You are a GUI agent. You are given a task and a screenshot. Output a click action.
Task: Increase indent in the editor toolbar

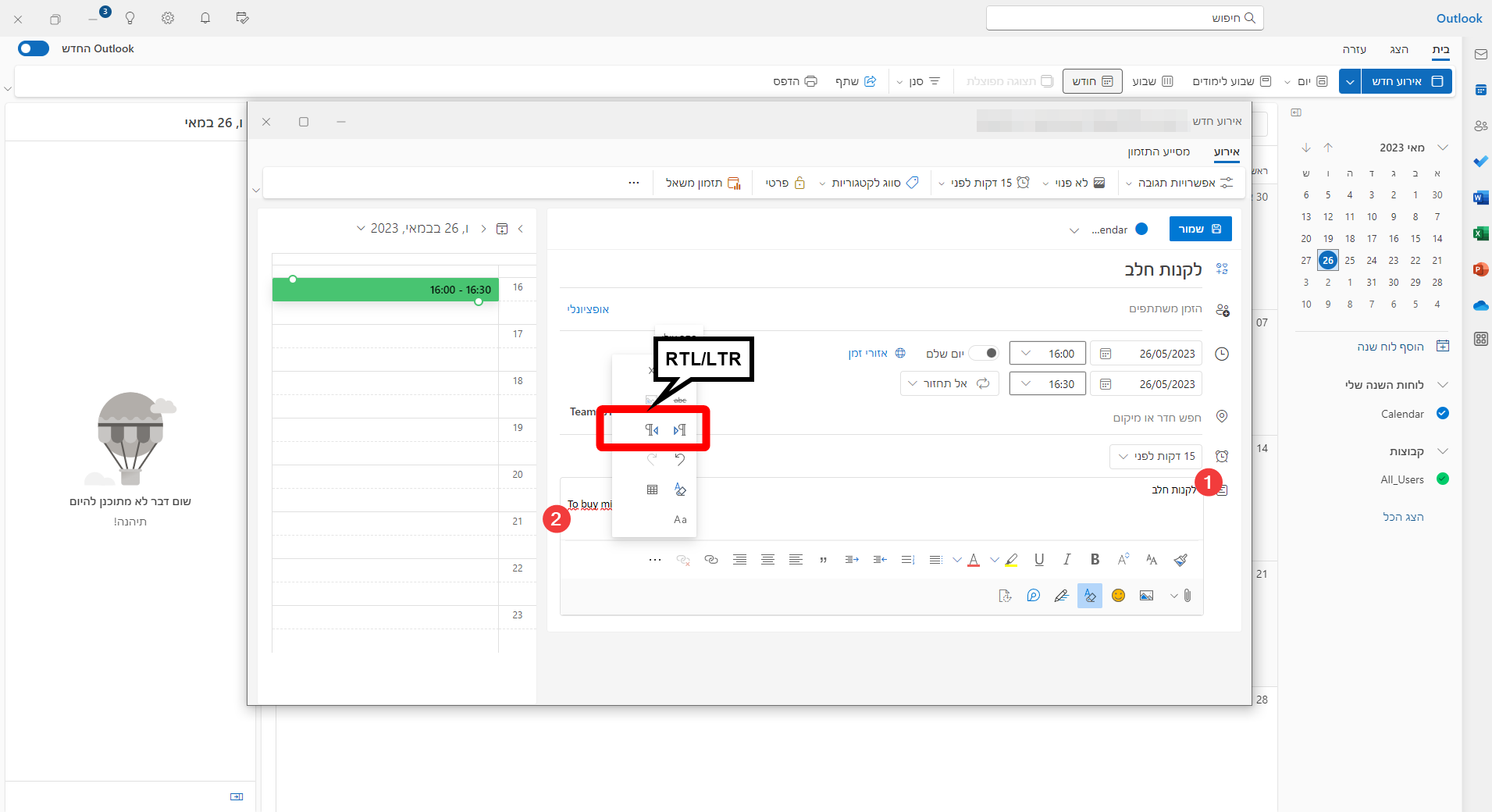(x=852, y=559)
